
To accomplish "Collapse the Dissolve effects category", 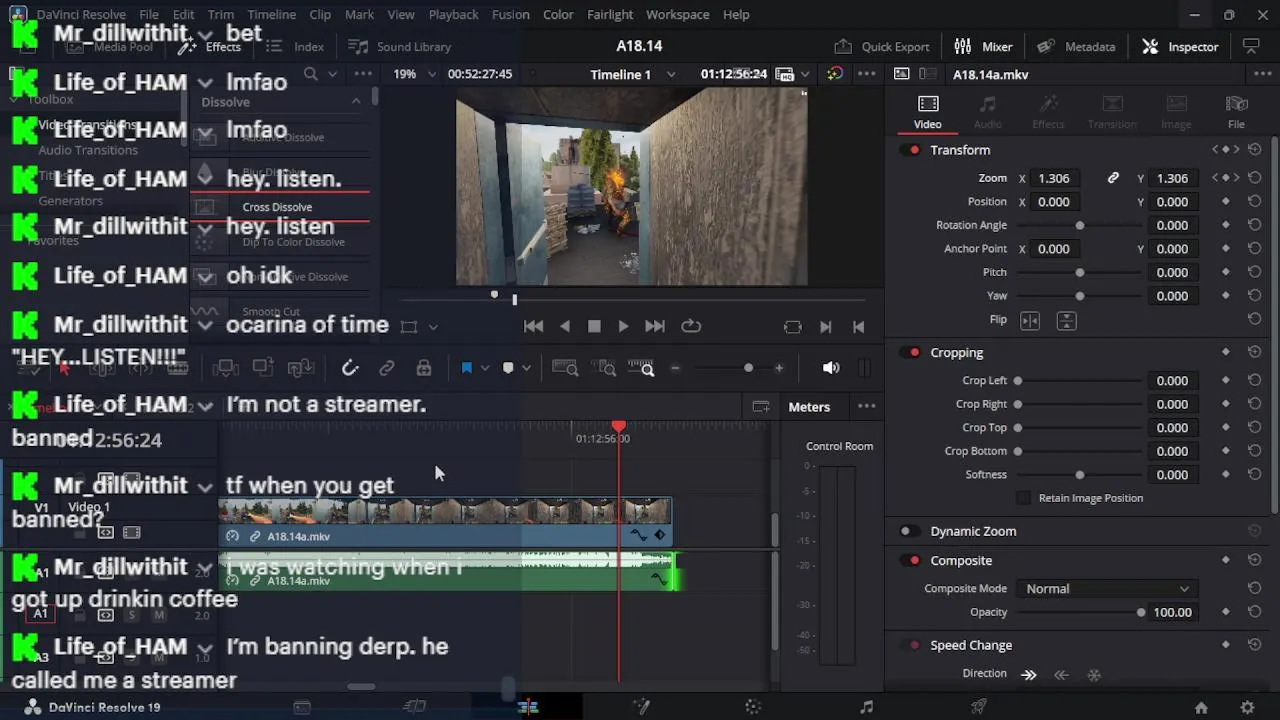I will [x=356, y=101].
